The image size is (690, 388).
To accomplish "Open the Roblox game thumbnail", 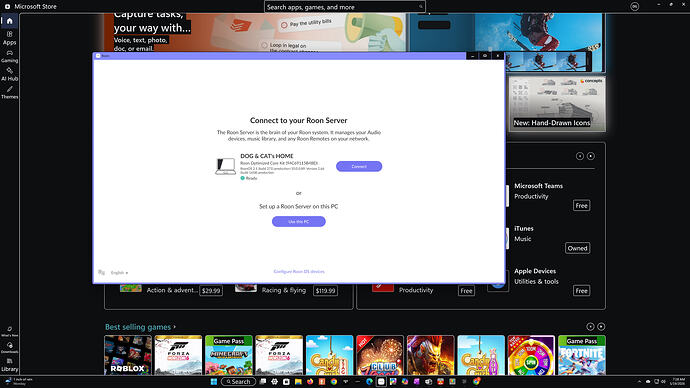I will (x=128, y=355).
